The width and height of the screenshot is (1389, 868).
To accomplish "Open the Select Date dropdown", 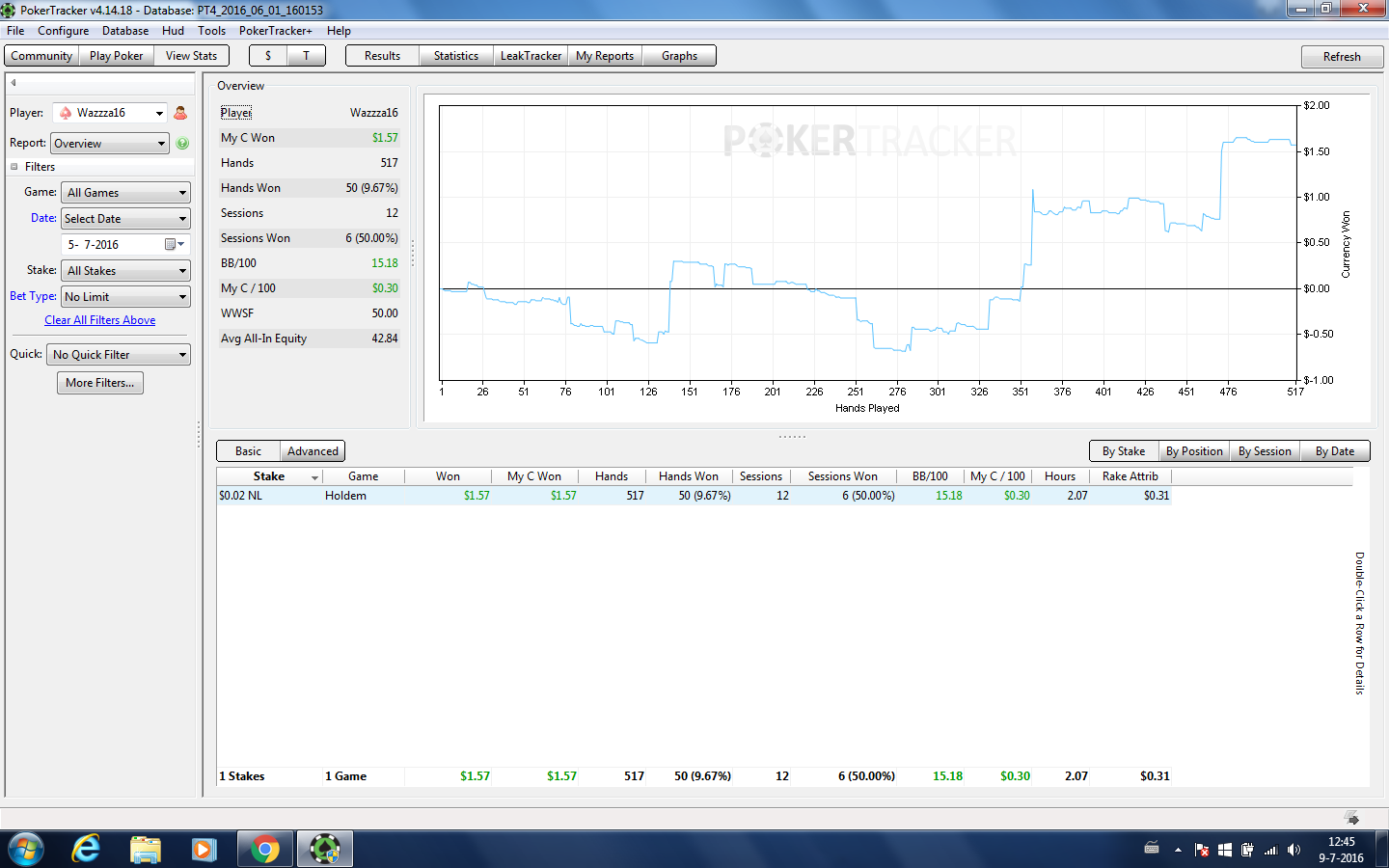I will (125, 219).
